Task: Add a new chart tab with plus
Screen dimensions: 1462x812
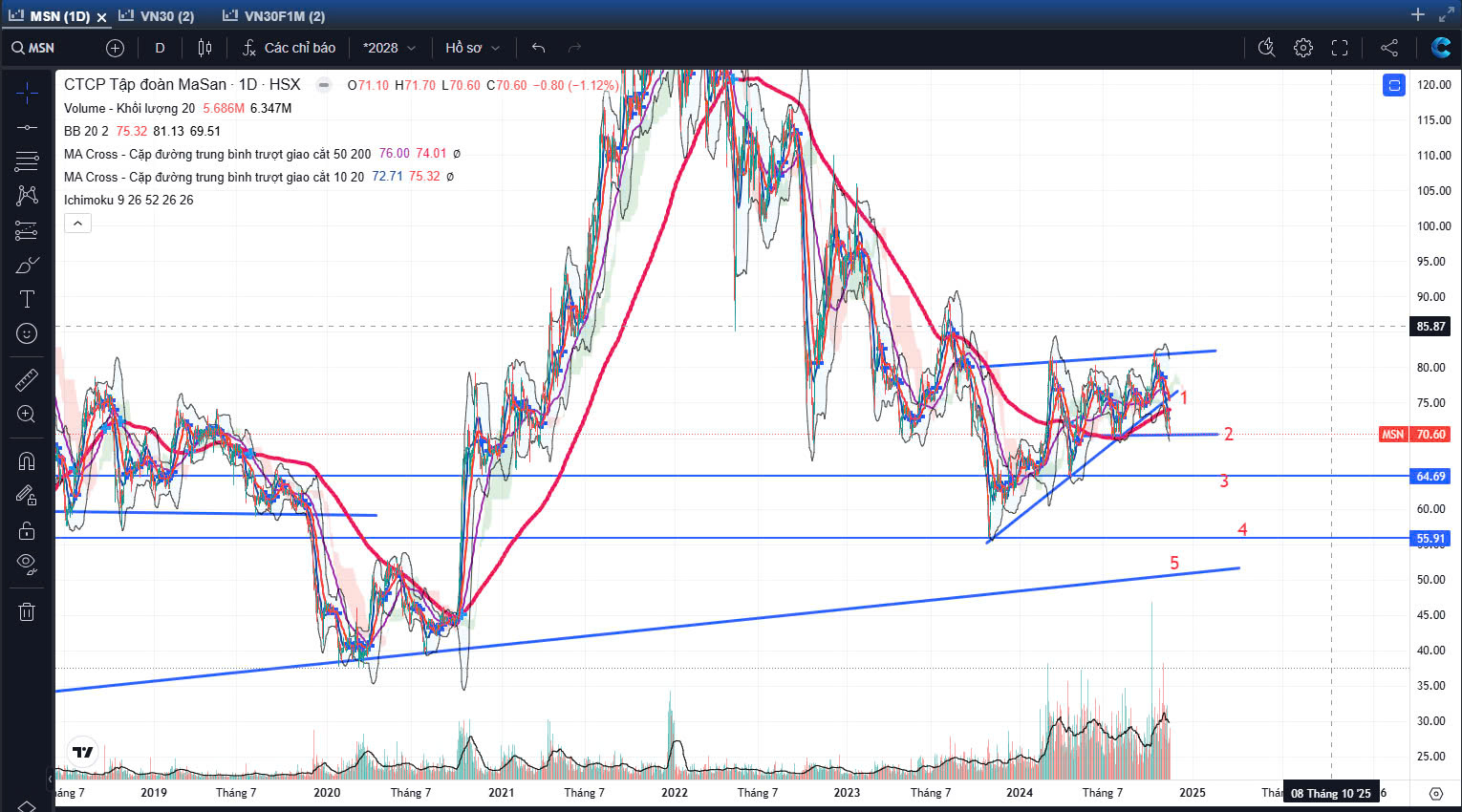Action: click(1418, 14)
